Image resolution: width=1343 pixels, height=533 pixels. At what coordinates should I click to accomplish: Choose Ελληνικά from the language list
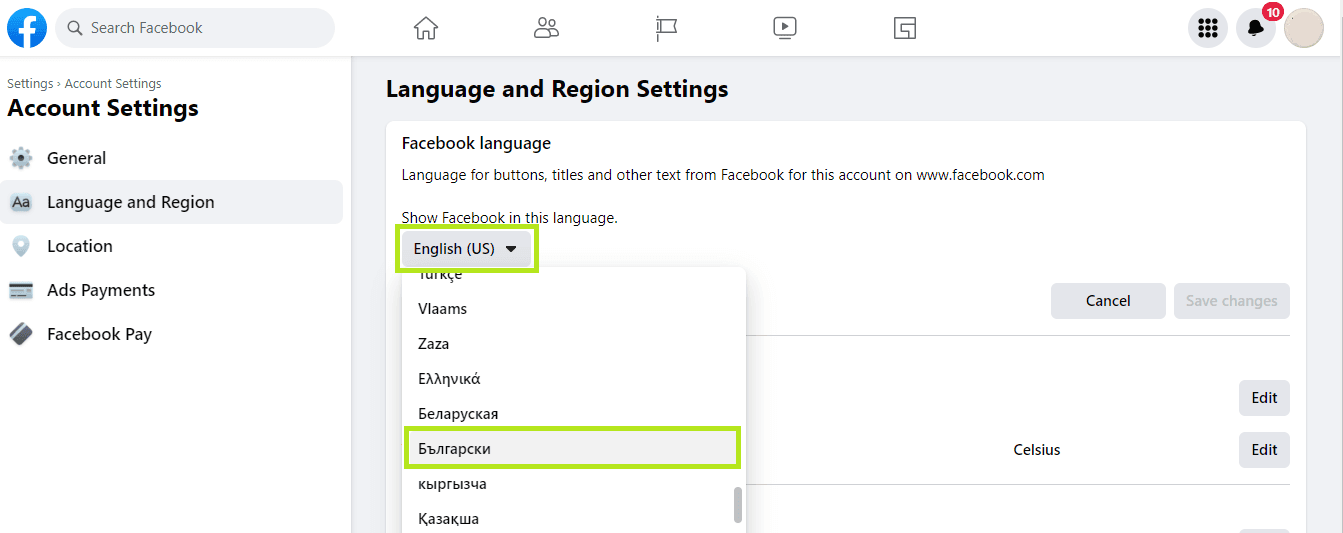[574, 379]
